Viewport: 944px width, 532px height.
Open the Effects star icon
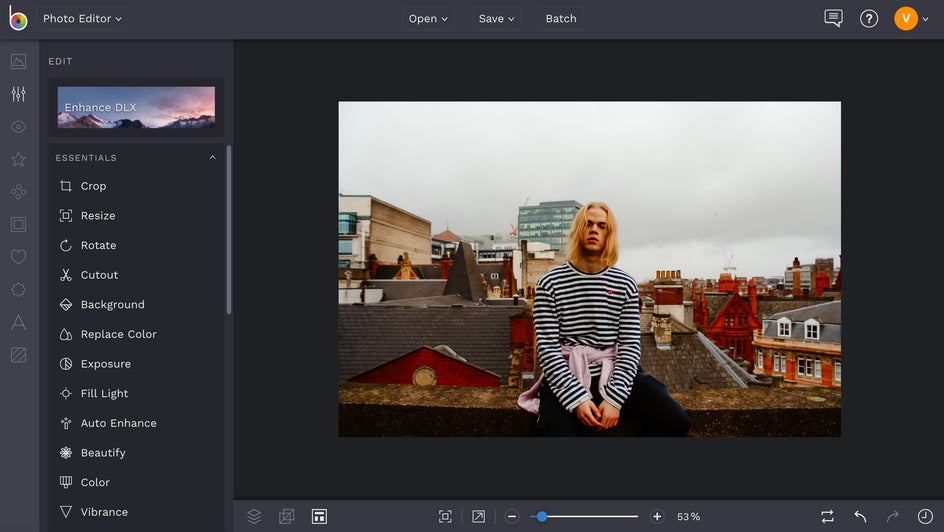[18, 159]
